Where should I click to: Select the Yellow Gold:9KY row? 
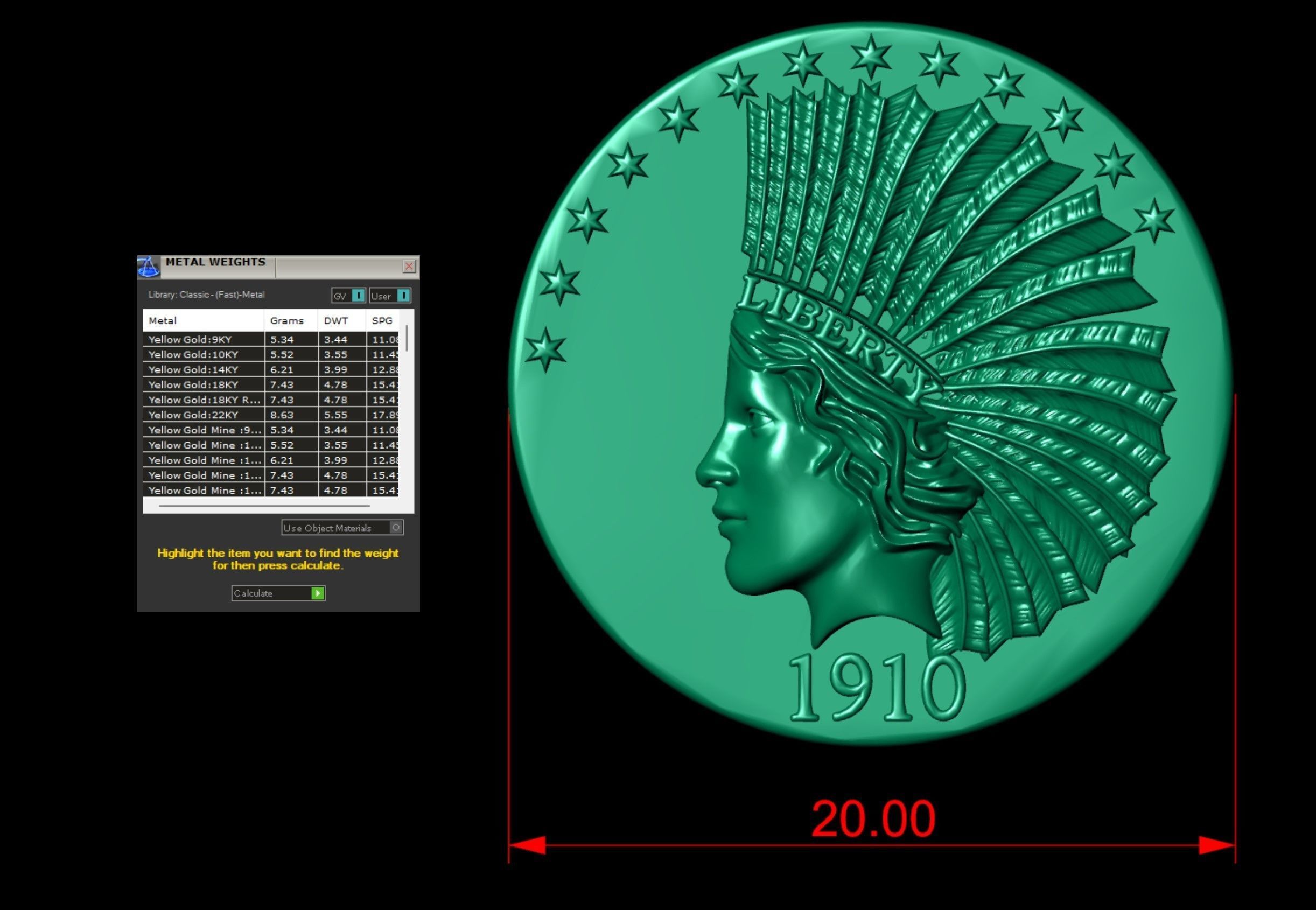[x=271, y=339]
